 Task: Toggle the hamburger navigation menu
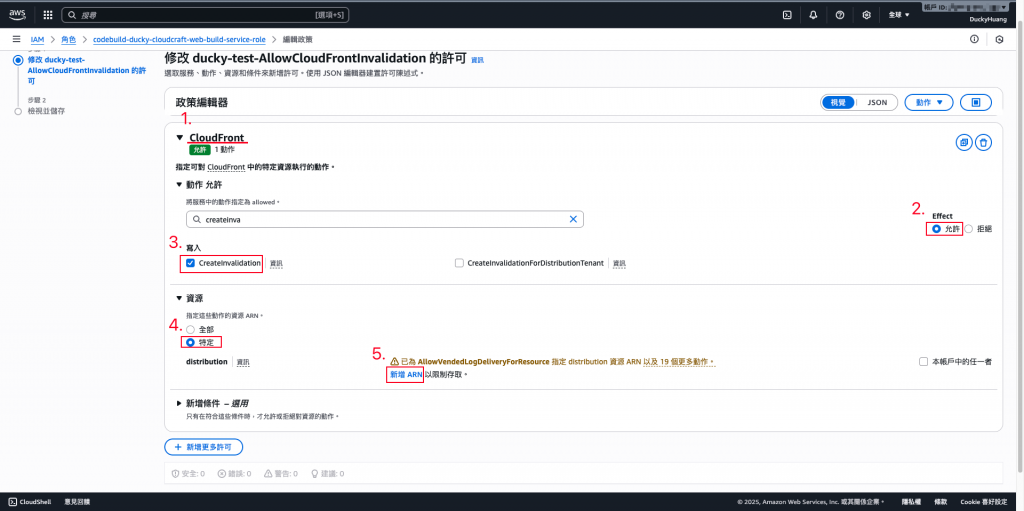pos(16,39)
